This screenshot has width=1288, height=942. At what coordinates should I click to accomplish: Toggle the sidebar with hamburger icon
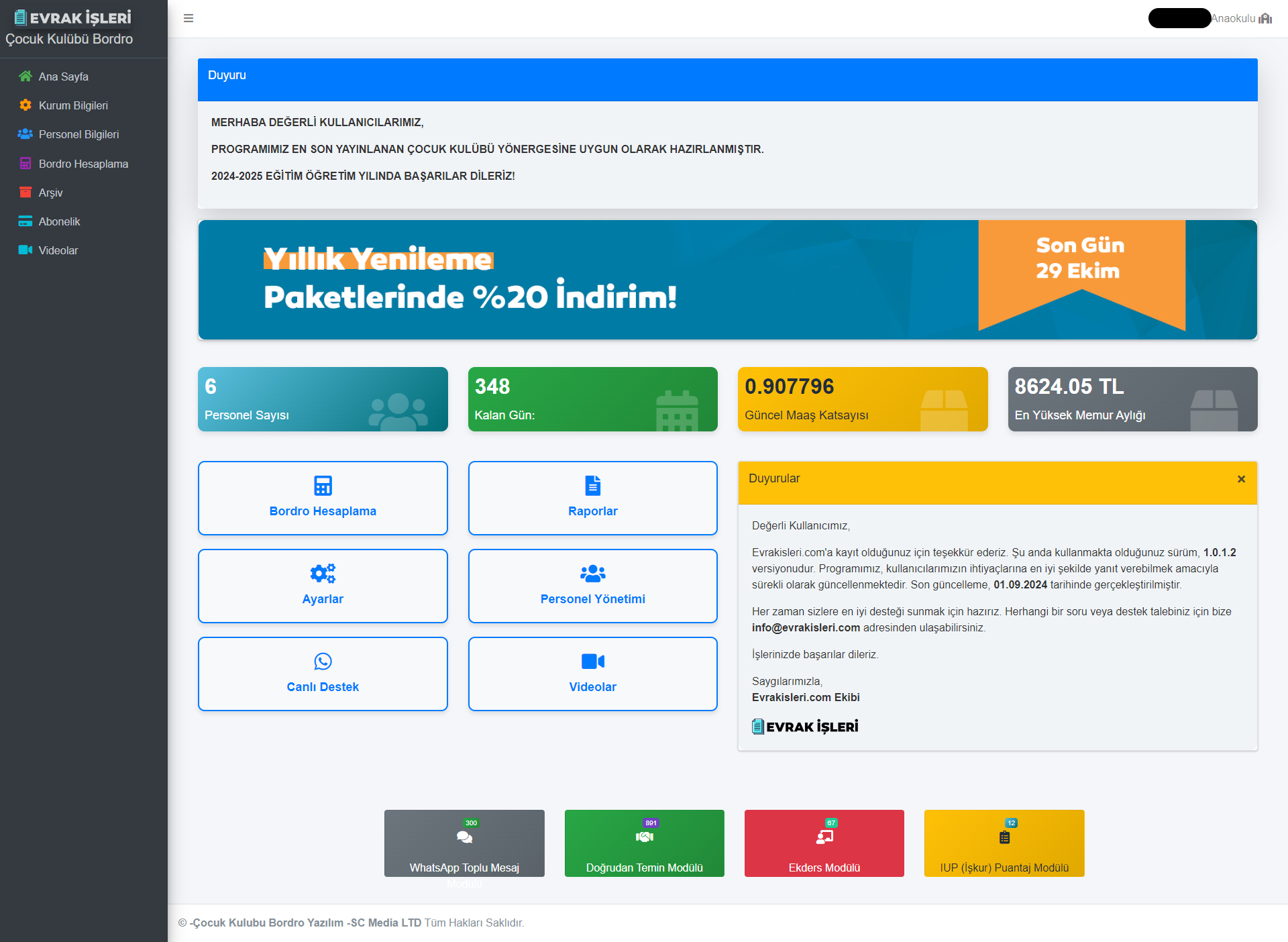(189, 18)
